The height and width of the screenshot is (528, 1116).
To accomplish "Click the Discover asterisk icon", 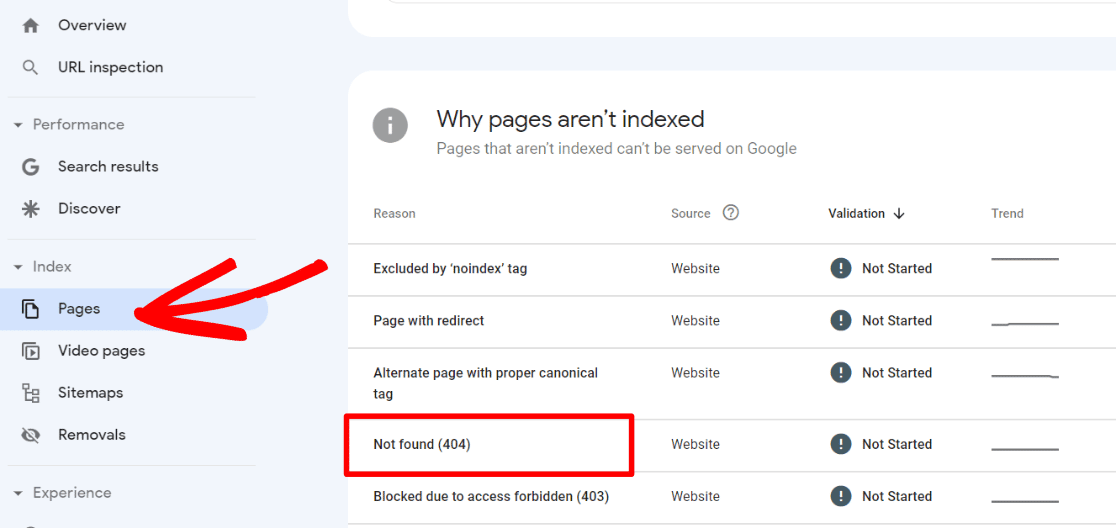I will point(30,209).
